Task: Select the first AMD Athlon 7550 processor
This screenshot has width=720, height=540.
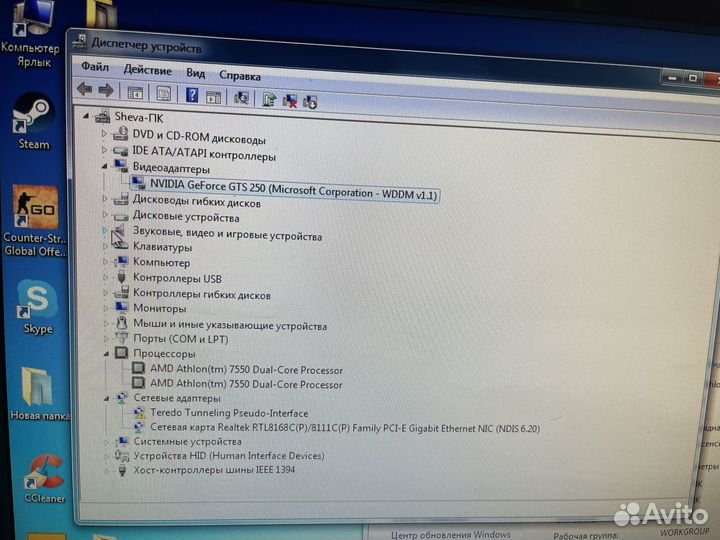Action: coord(245,368)
